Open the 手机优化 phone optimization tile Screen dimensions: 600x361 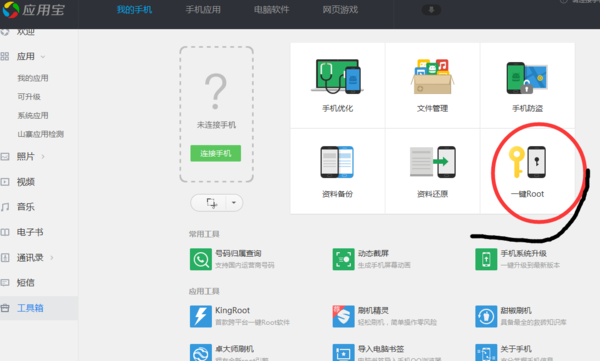(x=338, y=85)
